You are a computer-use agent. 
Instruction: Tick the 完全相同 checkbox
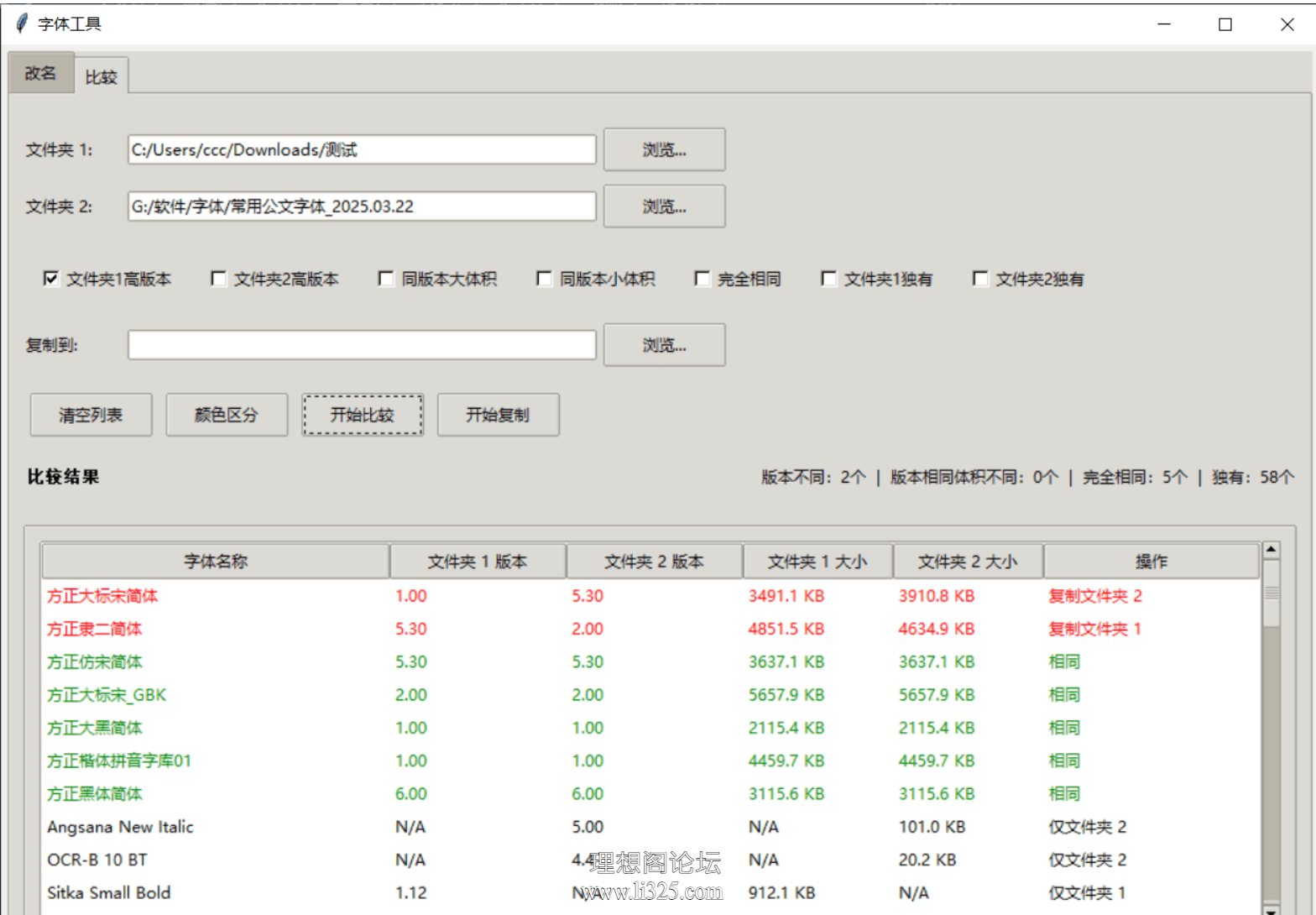coord(702,279)
